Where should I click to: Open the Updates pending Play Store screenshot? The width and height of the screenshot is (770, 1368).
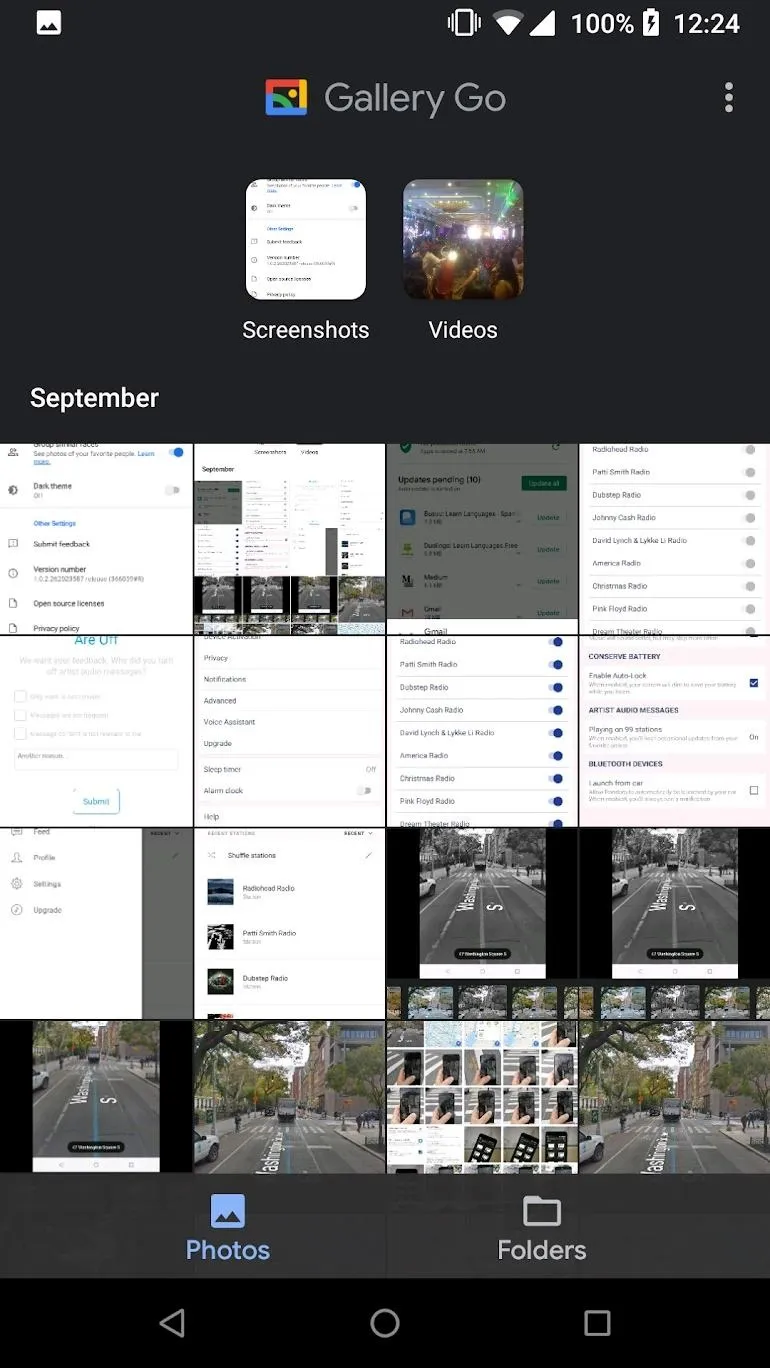coord(482,539)
